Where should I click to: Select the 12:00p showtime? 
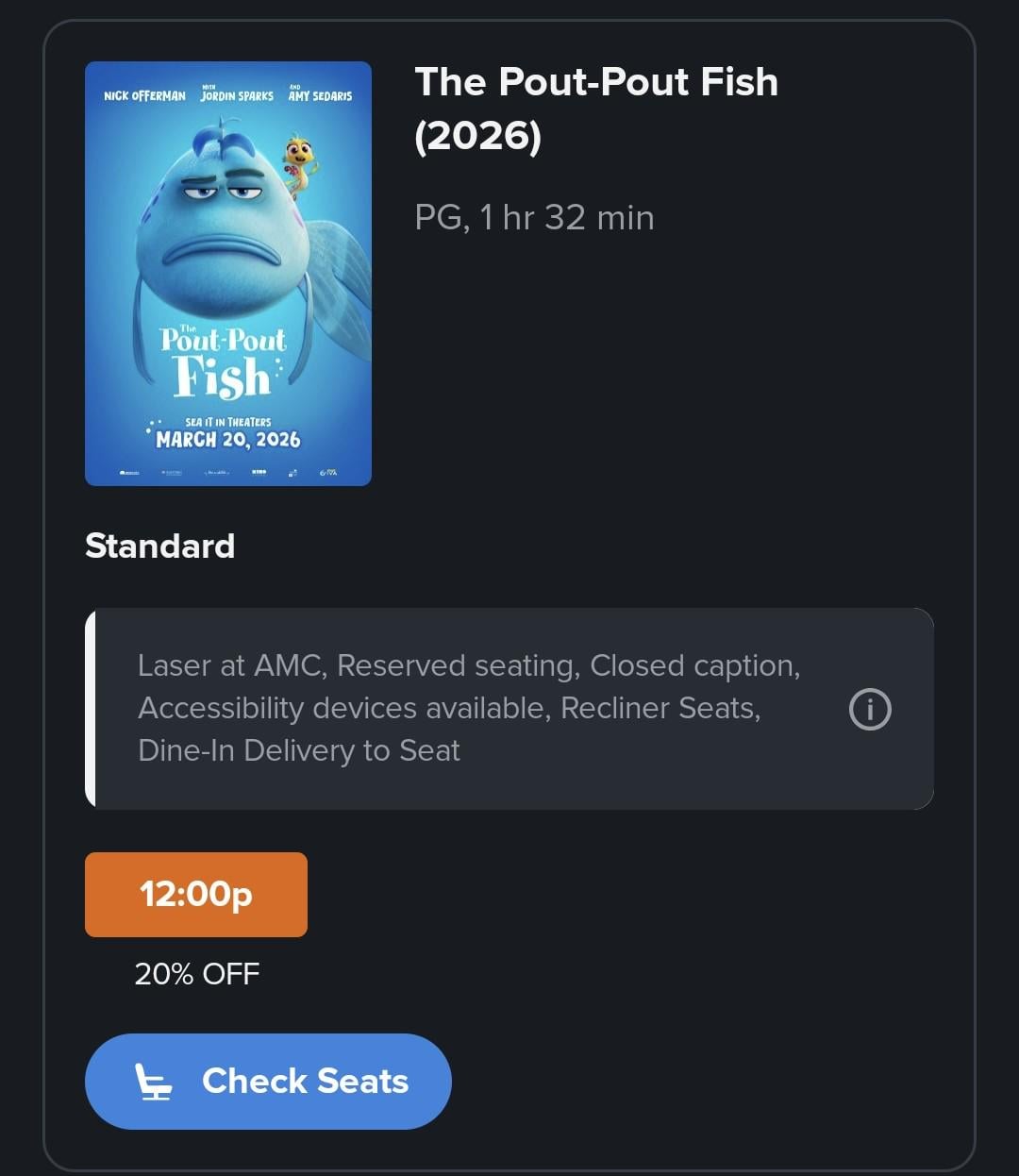(196, 894)
